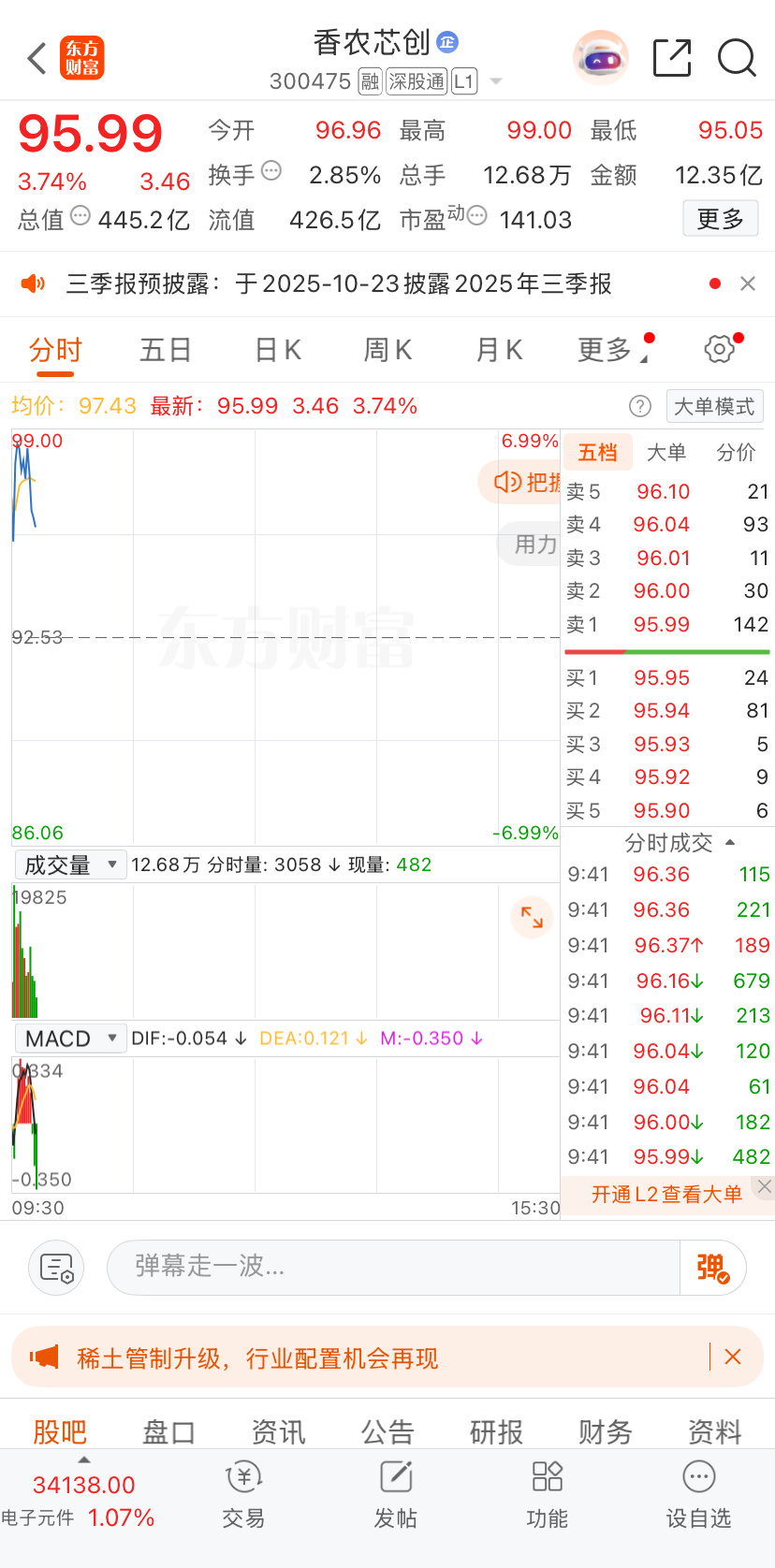Switch to 日K chart tab
The width and height of the screenshot is (775, 1568).
tap(278, 350)
